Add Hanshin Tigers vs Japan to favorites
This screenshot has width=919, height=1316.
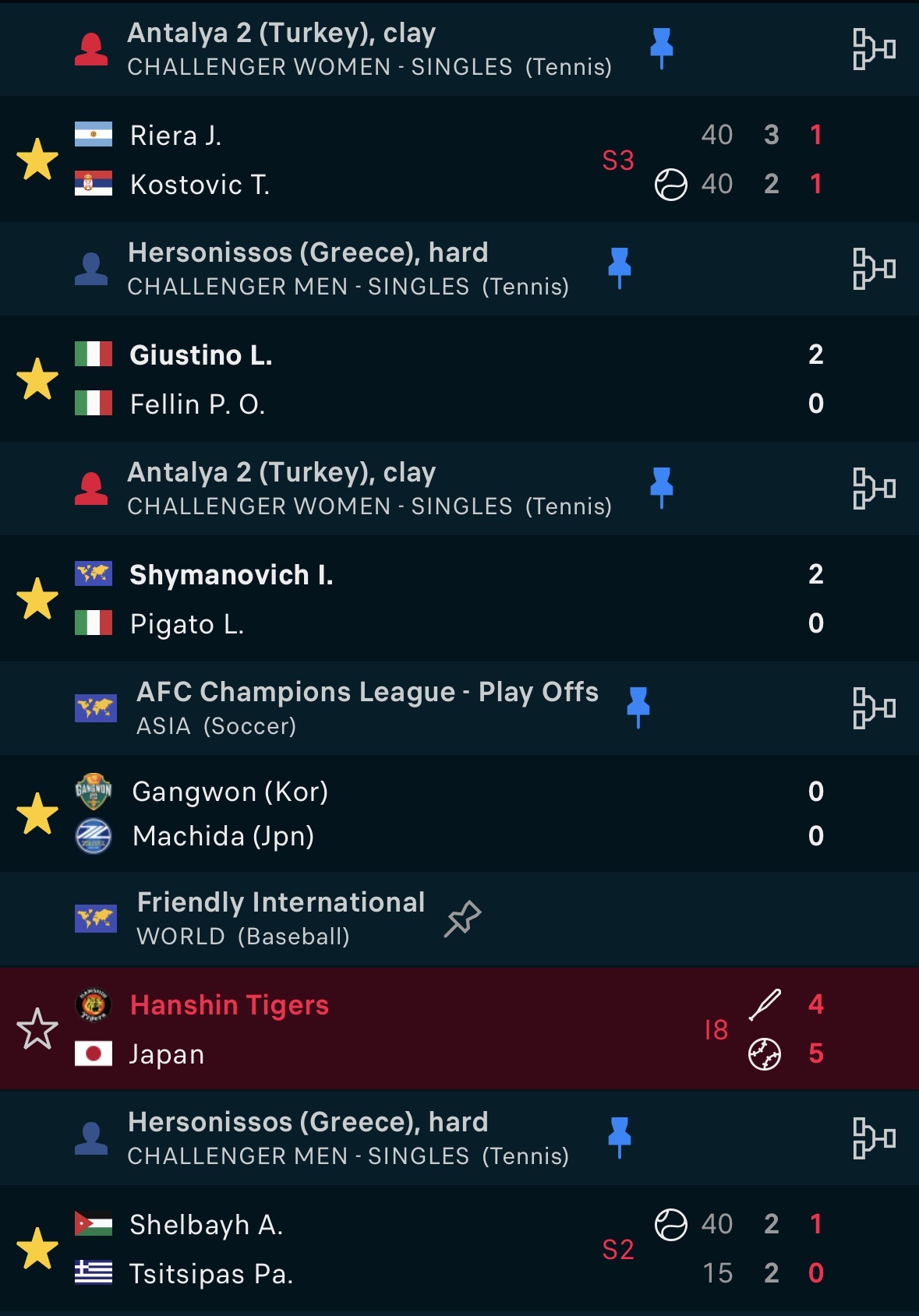click(37, 1028)
